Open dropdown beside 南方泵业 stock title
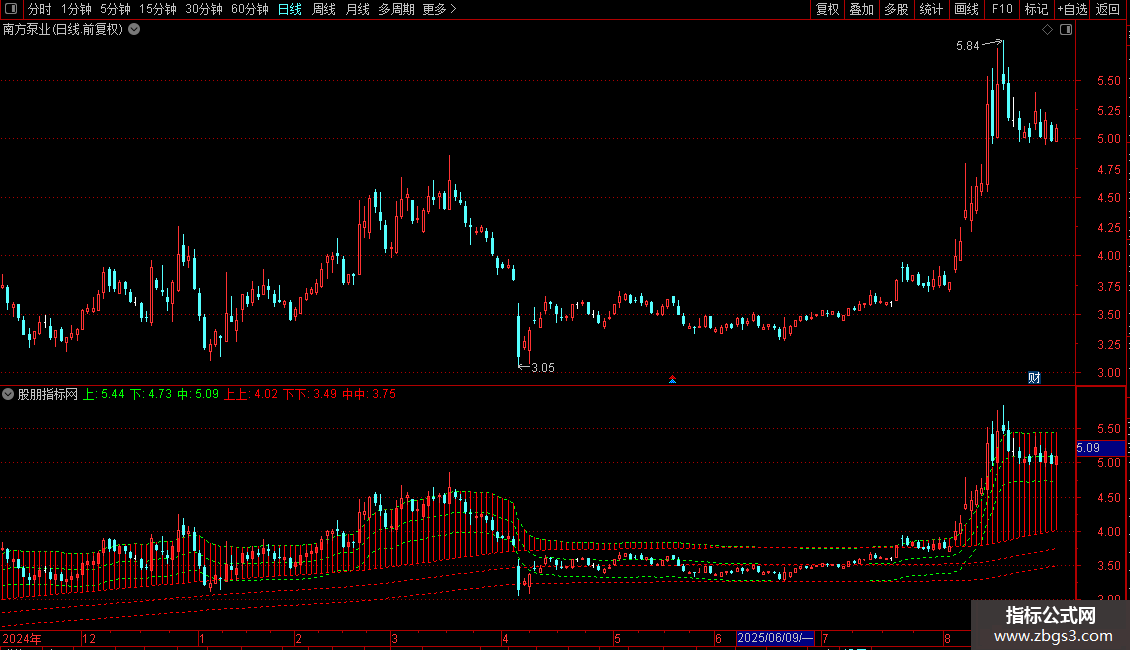1130x650 pixels. [134, 30]
